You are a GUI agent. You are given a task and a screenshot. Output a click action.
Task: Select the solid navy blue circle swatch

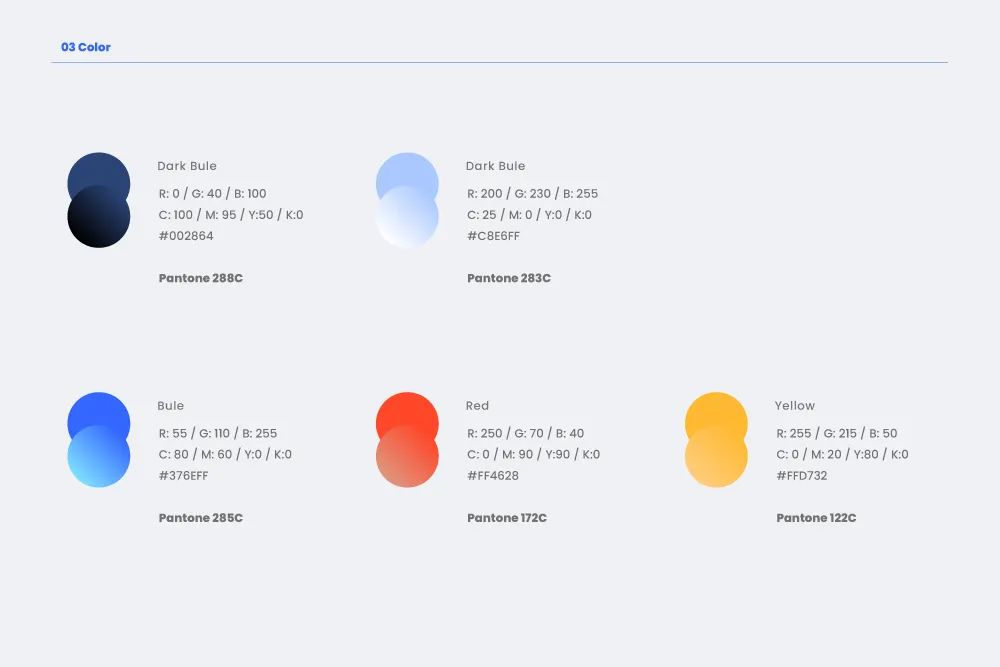[98, 170]
